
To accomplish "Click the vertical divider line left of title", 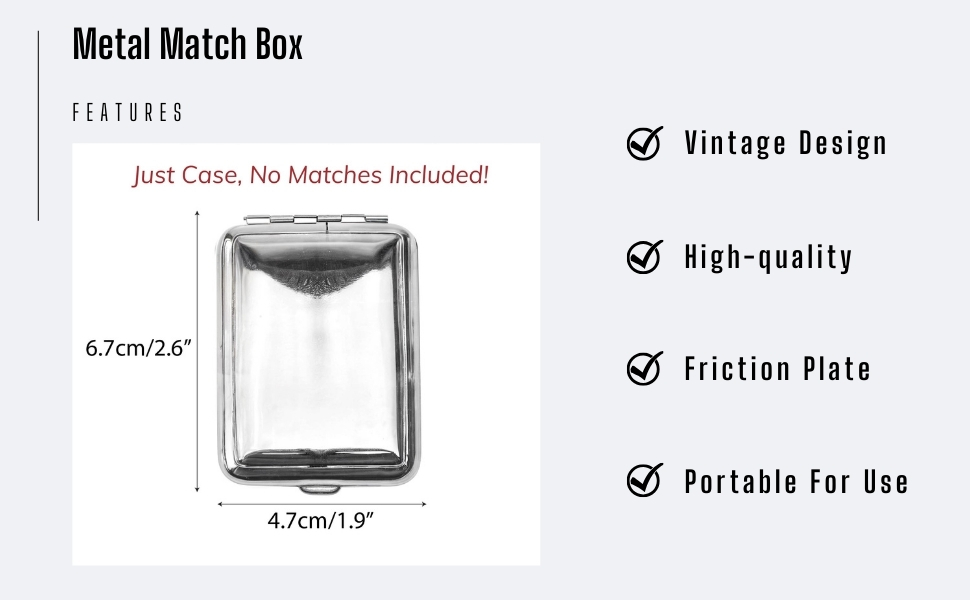I will (x=38, y=126).
